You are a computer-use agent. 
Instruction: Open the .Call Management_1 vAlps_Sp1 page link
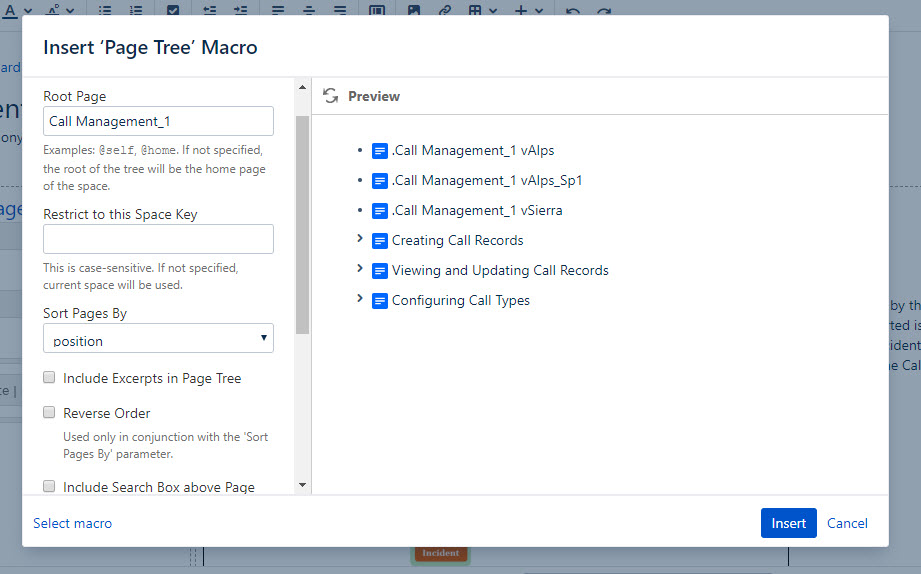tap(487, 180)
